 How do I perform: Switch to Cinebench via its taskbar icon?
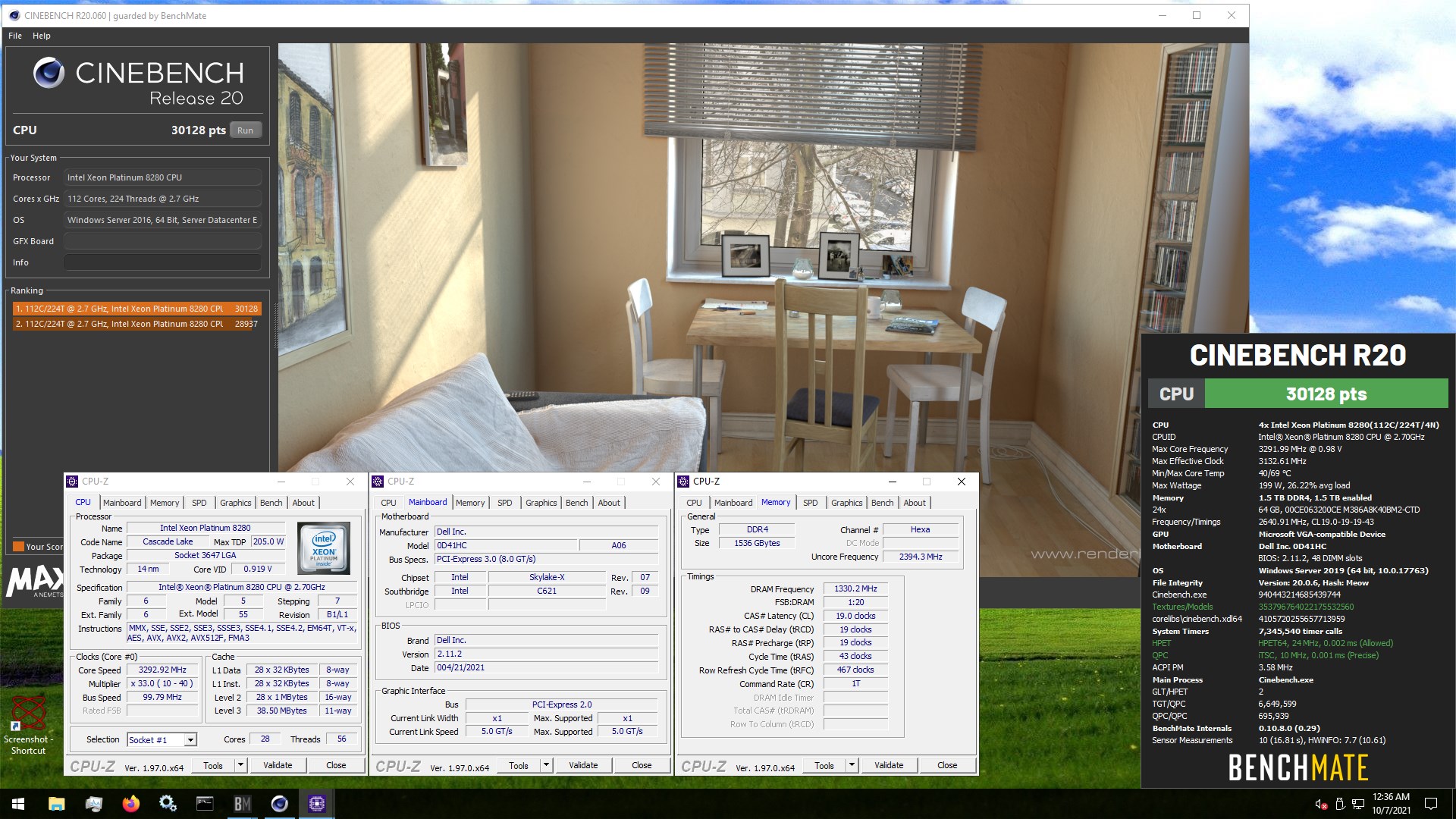pyautogui.click(x=279, y=804)
